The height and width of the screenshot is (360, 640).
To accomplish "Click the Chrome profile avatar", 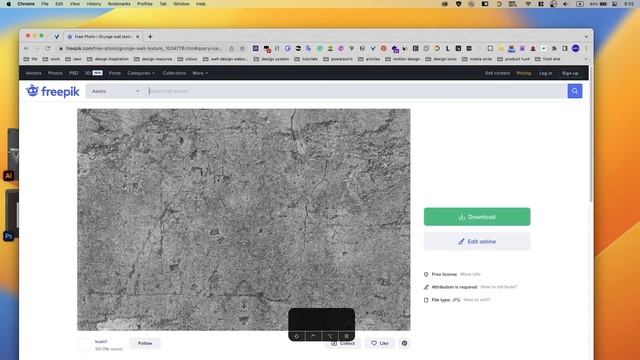I will pos(576,48).
